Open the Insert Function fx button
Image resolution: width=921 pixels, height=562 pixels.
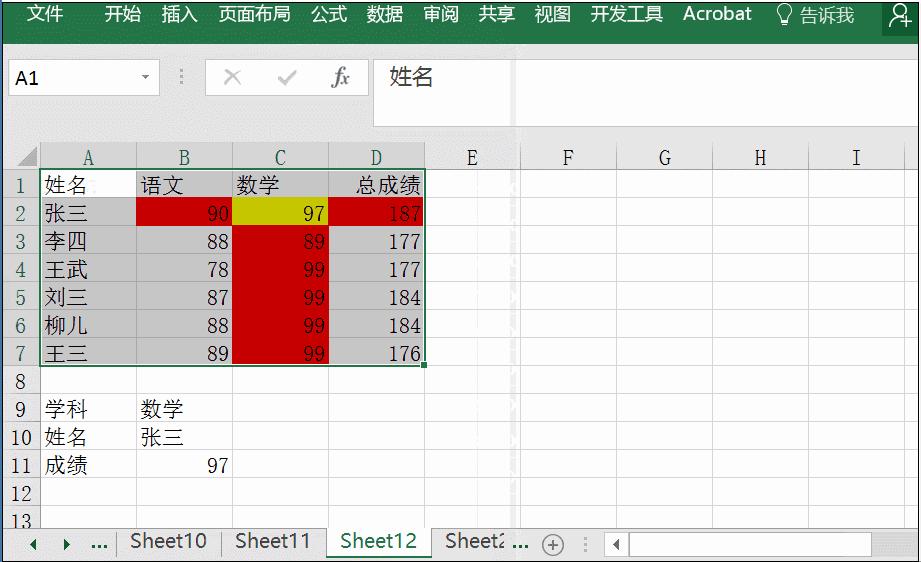tap(340, 77)
